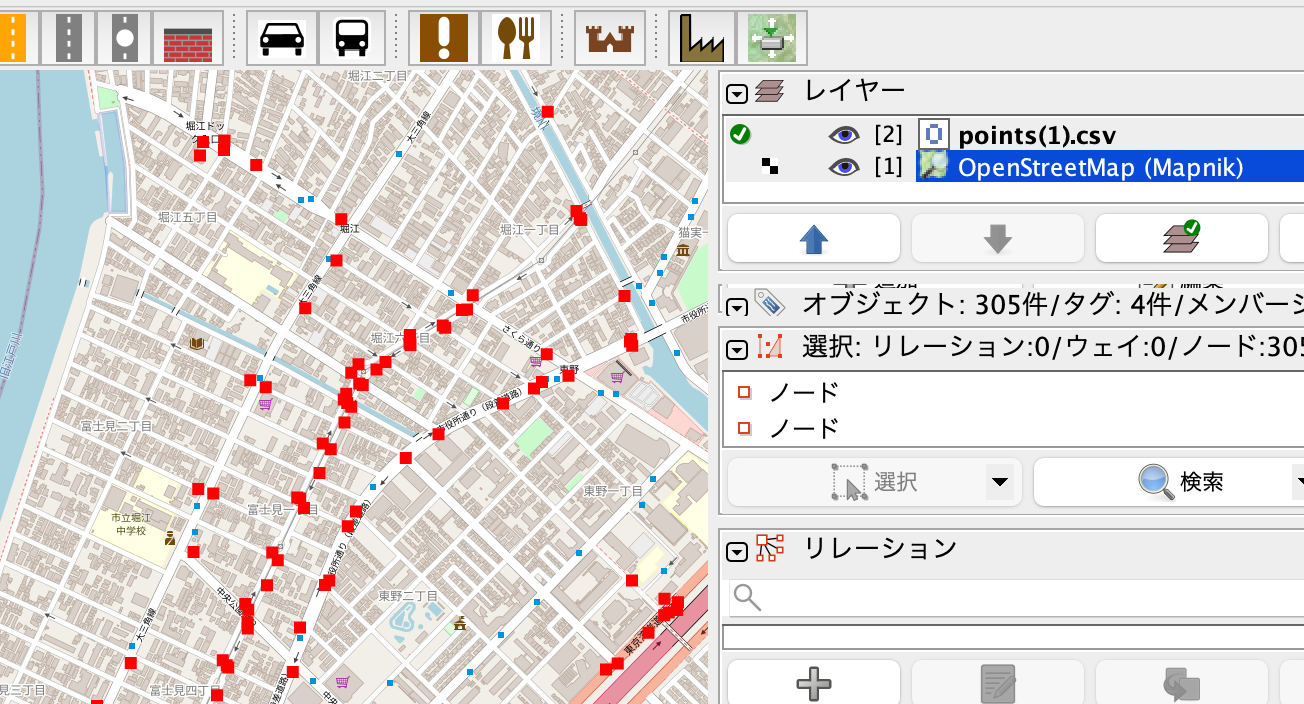Collapse the 選択 panel
1304x704 pixels.
point(737,349)
